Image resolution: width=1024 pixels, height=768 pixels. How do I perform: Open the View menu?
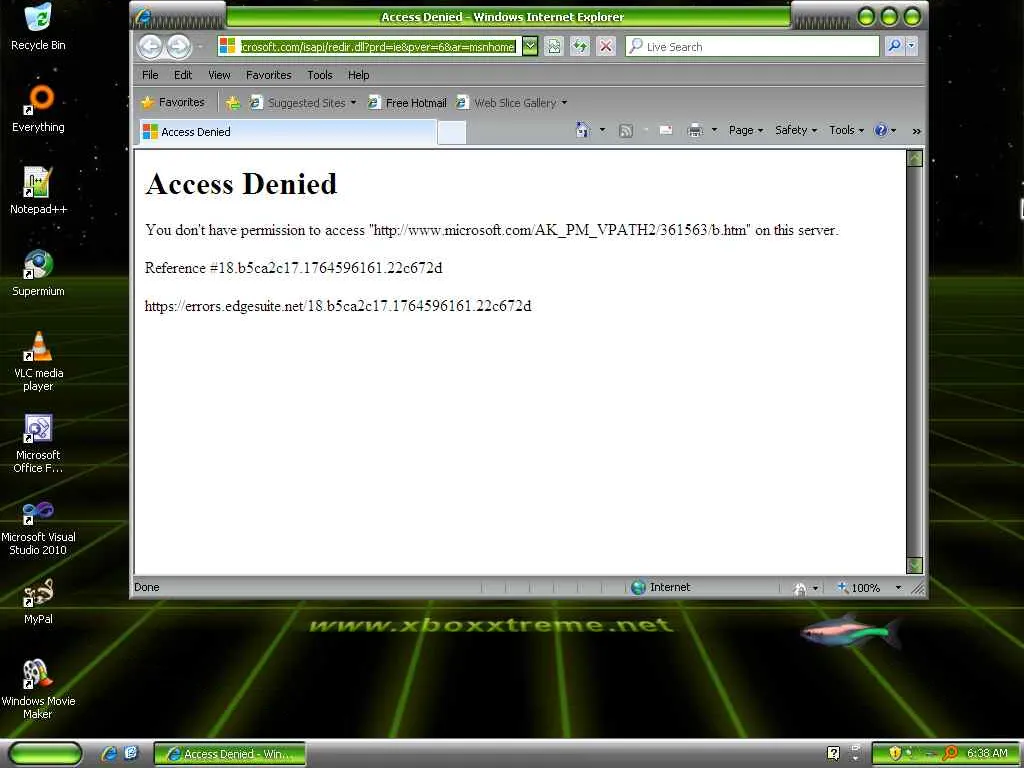219,75
